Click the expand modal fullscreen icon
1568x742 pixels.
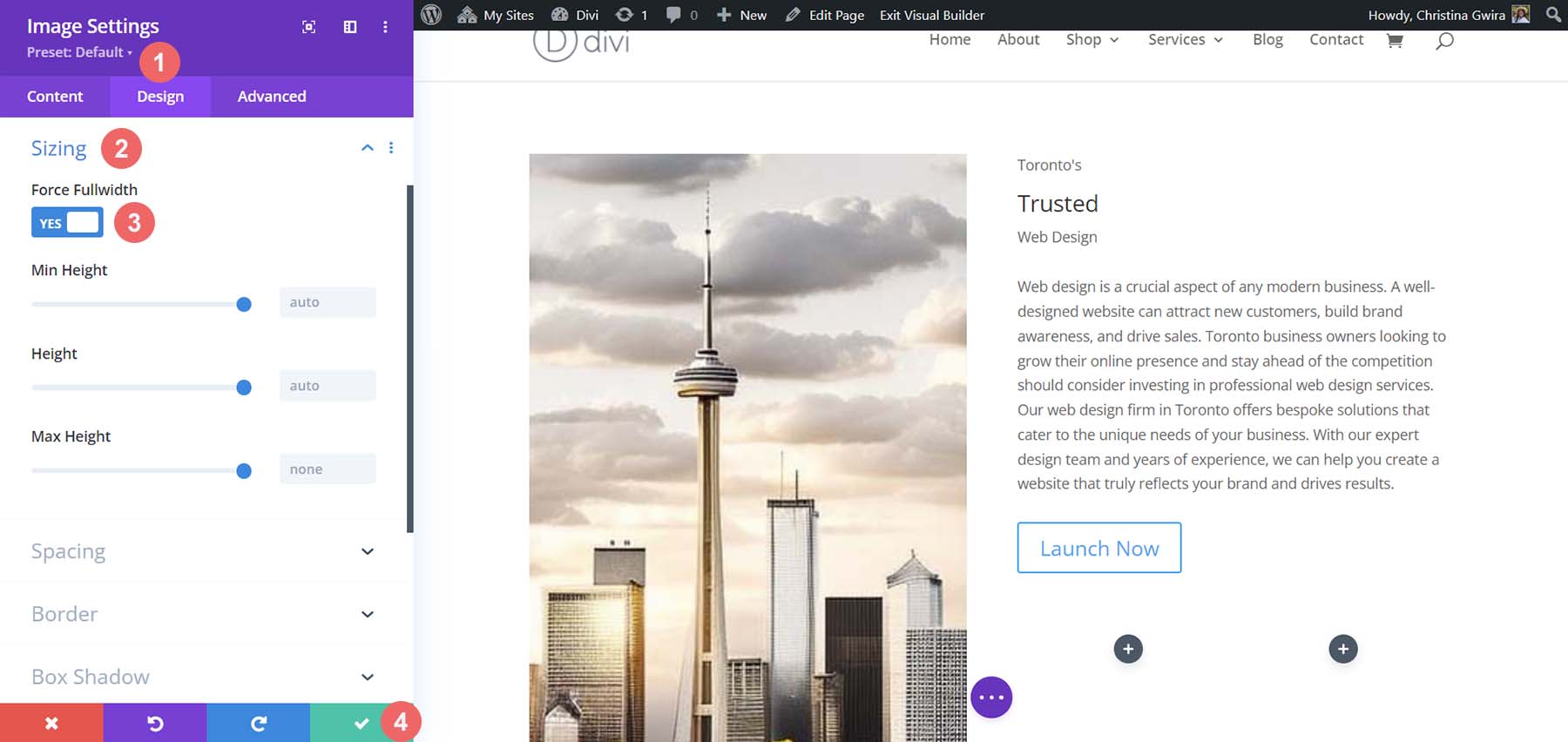coord(308,27)
